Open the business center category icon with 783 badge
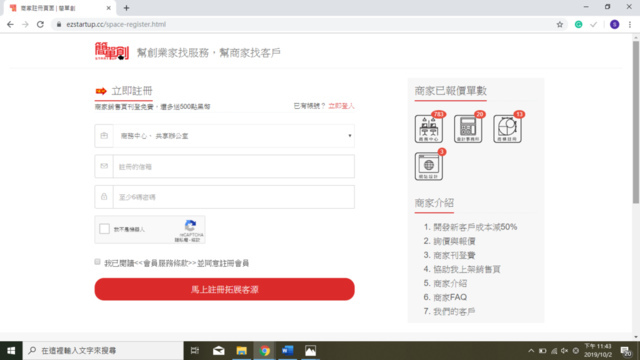Image resolution: width=640 pixels, height=360 pixels. coord(429,129)
